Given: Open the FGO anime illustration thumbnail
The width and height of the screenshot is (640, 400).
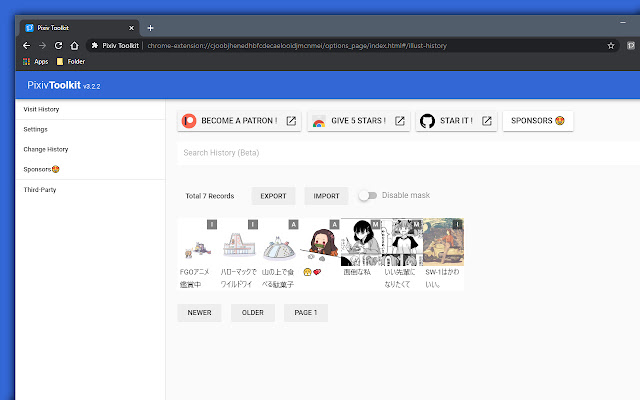Looking at the screenshot, I should 197,242.
